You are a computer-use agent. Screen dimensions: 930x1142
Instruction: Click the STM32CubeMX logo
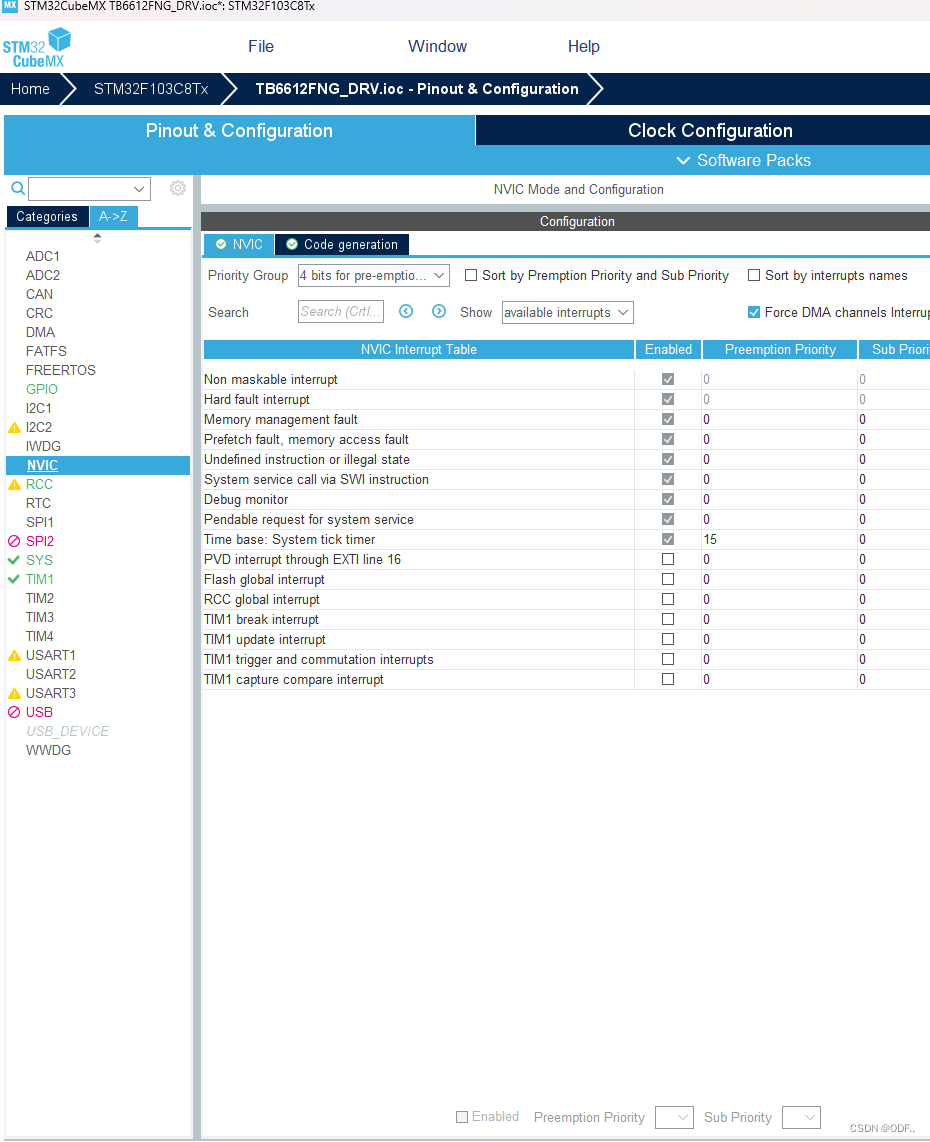click(x=36, y=48)
